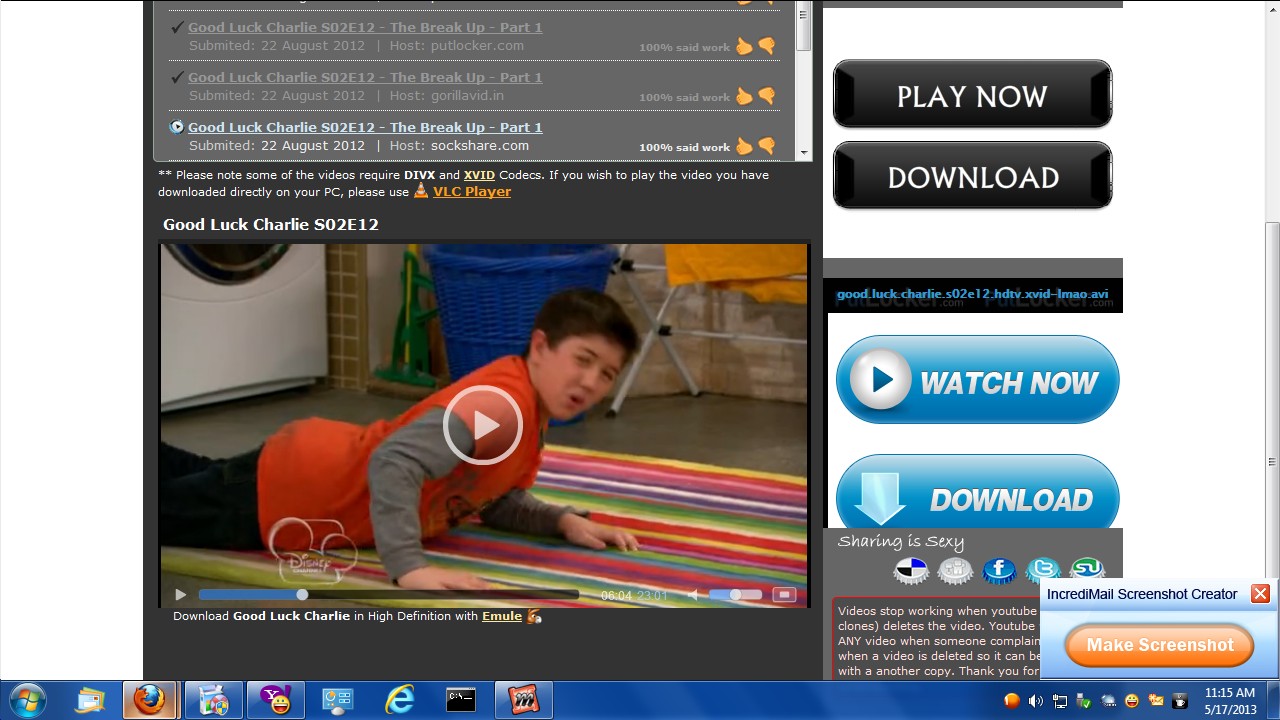Open putlocker.com Good Luck Charlie S02E12 link
The image size is (1280, 720).
[365, 27]
